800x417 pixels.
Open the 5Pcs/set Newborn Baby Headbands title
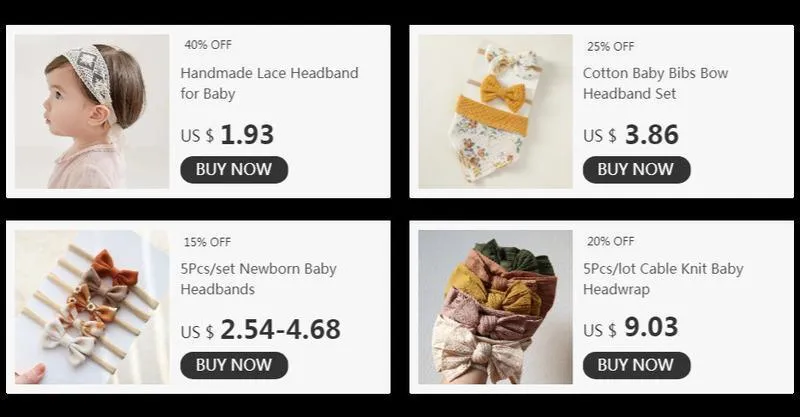[259, 279]
